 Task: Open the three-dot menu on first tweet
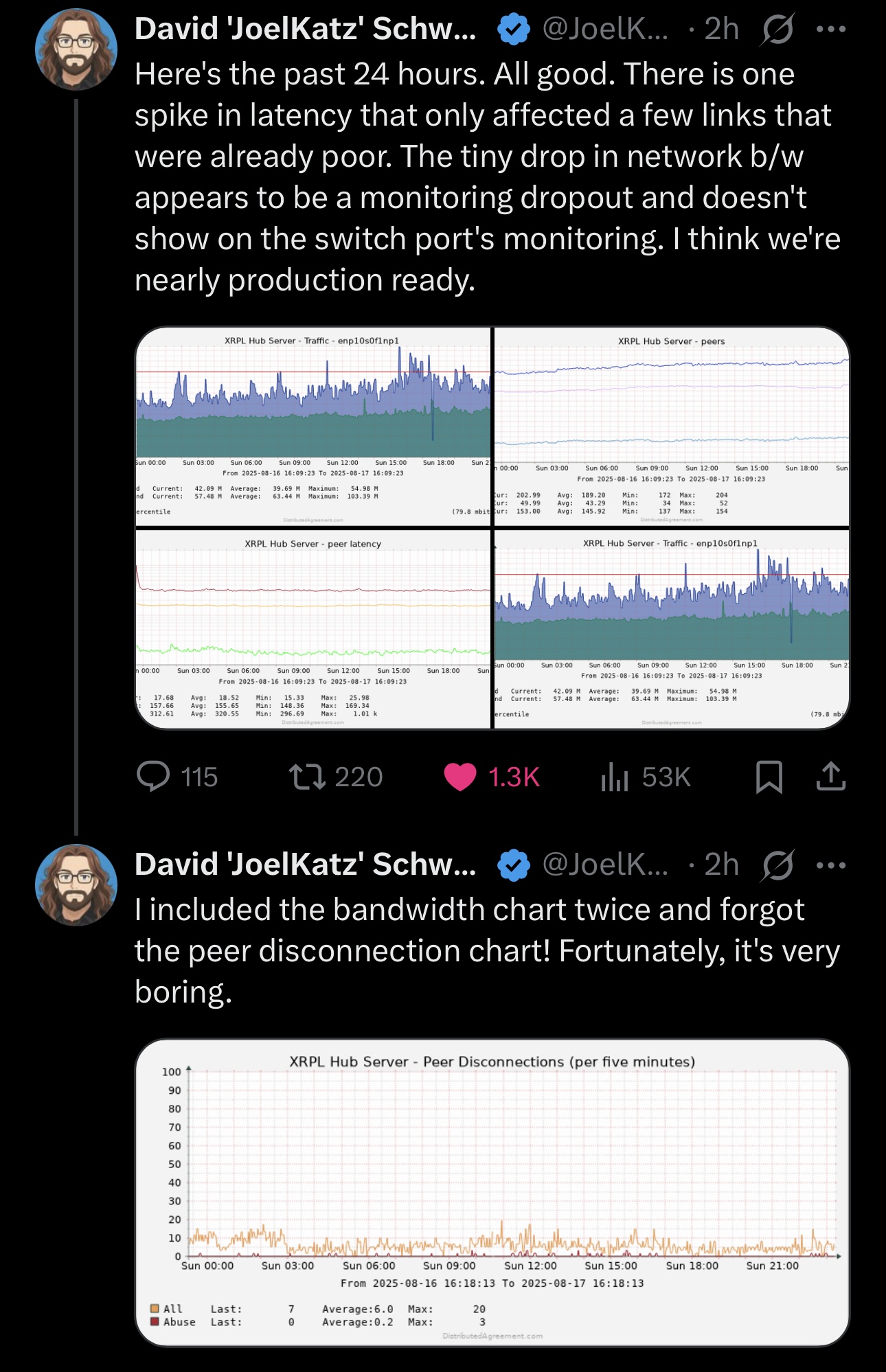(x=831, y=29)
